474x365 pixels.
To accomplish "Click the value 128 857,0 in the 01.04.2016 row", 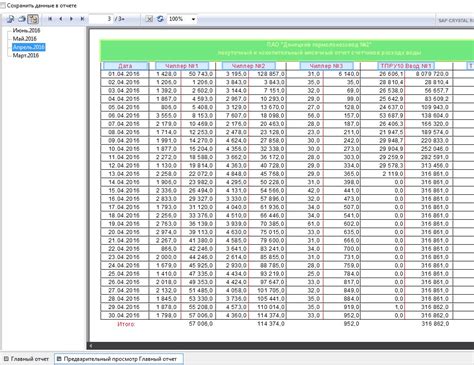I will [271, 74].
